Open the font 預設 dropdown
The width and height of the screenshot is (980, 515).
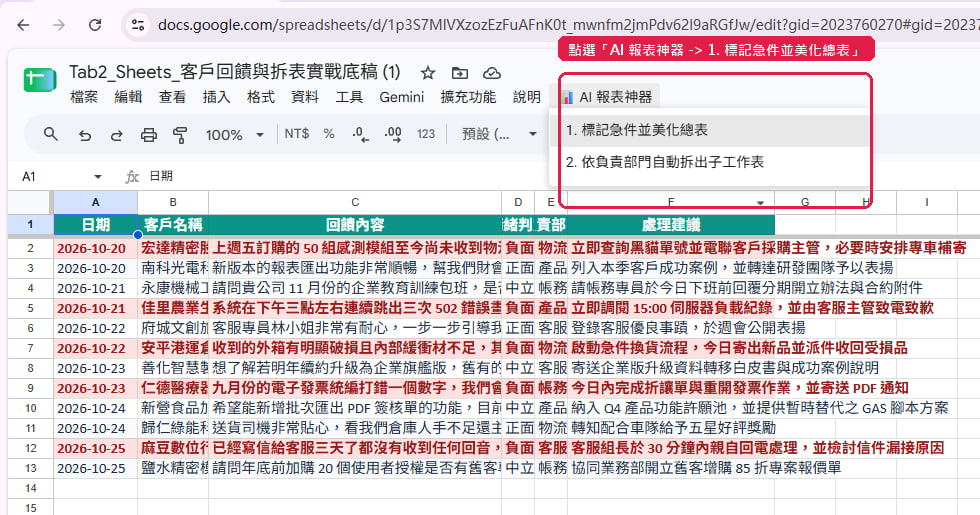coord(499,134)
